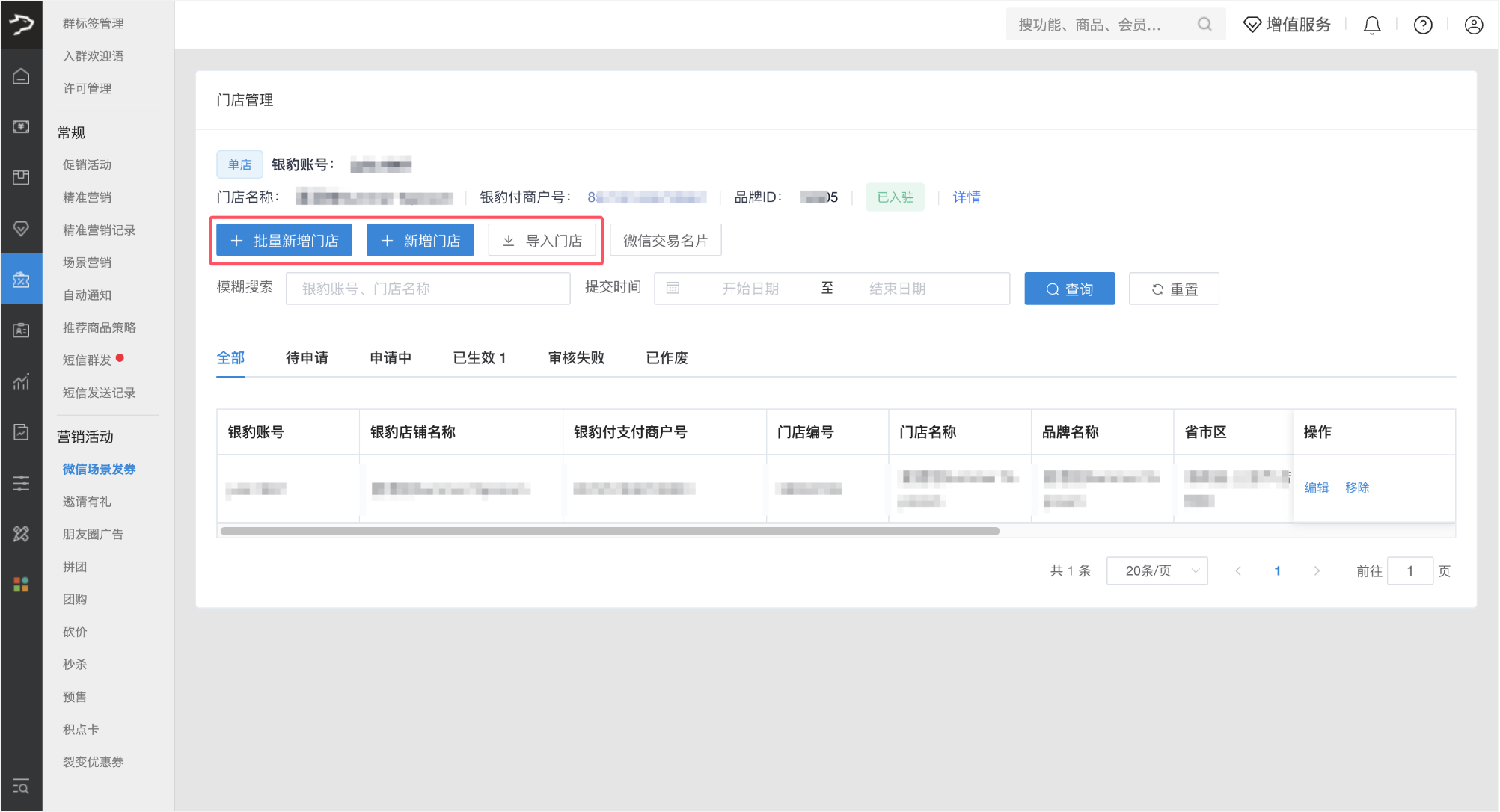The image size is (1500, 812).
Task: Click the 查询 search button
Action: [1069, 289]
